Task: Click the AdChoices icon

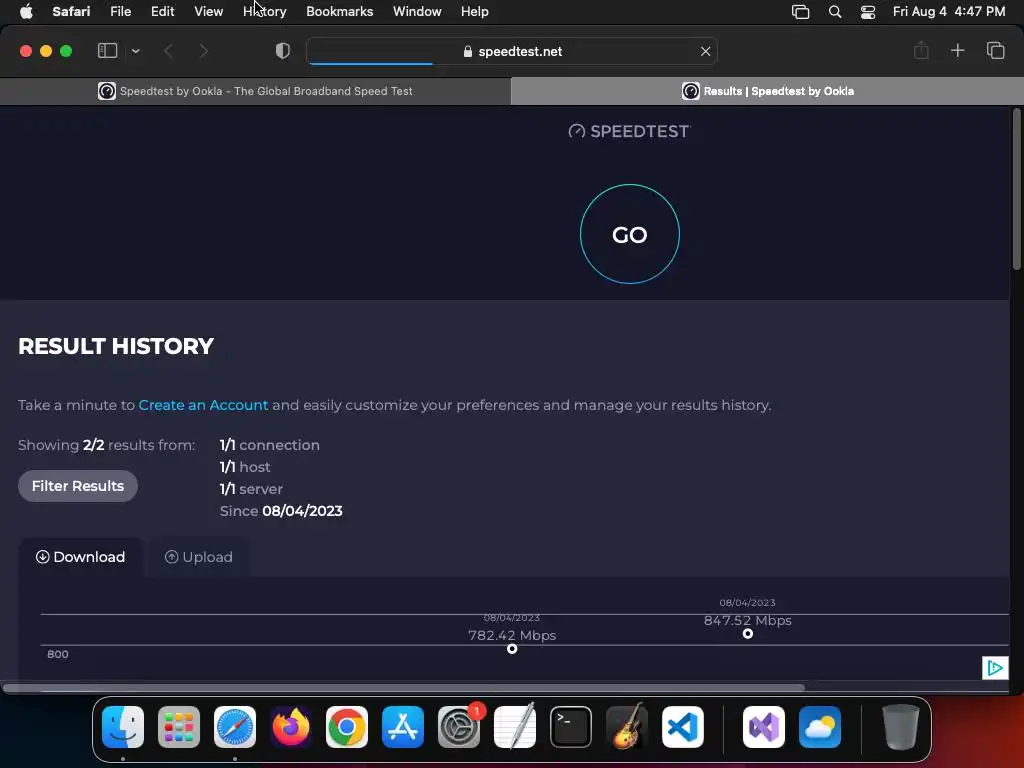Action: tap(995, 667)
